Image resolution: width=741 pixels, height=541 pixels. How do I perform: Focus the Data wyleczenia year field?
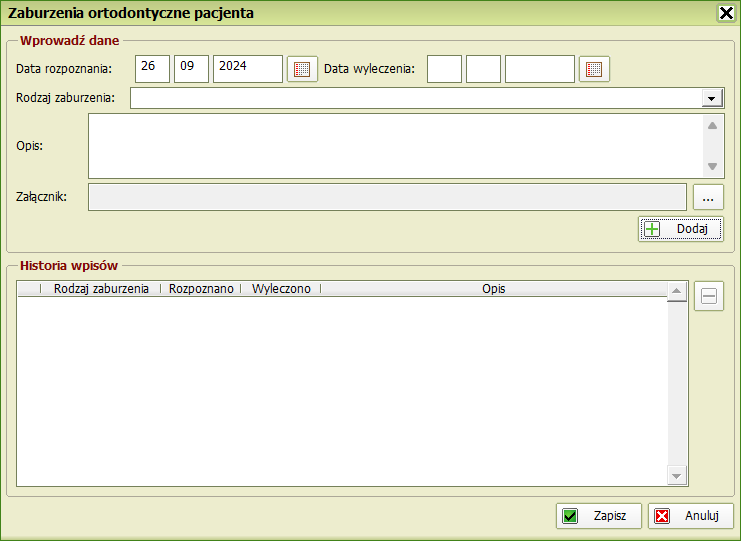click(539, 69)
